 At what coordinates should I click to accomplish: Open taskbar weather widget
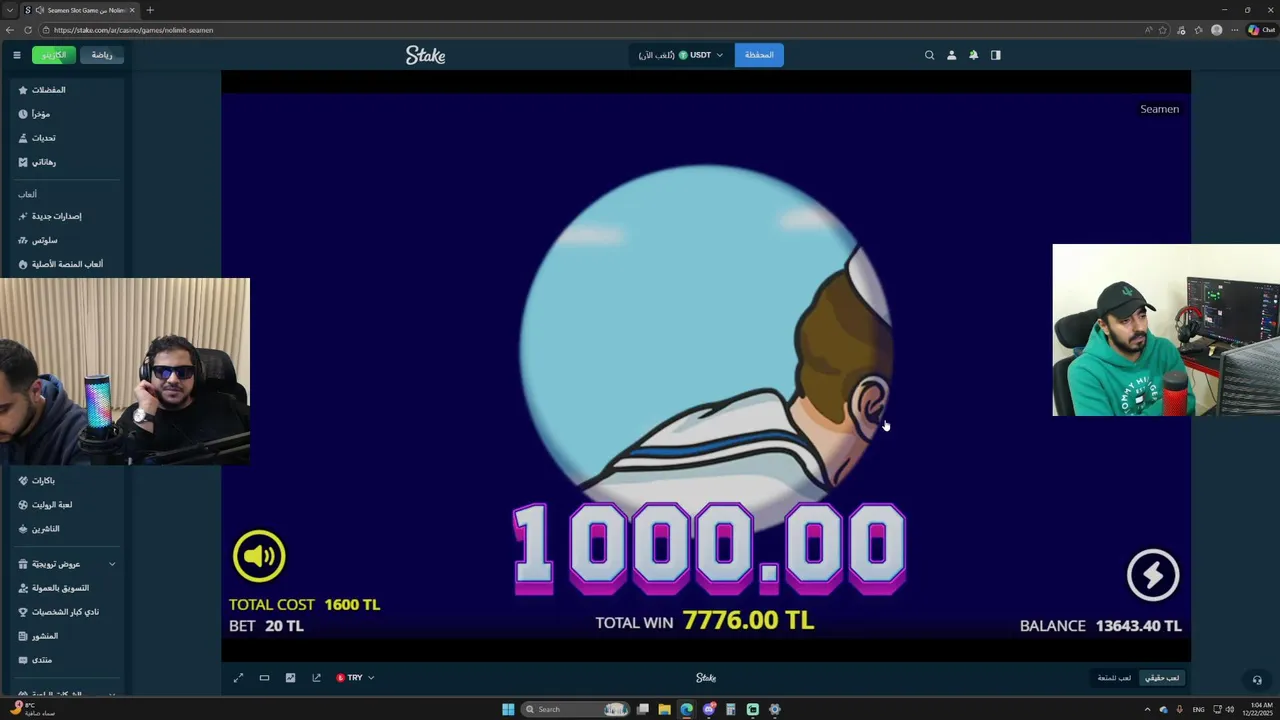pyautogui.click(x=32, y=709)
